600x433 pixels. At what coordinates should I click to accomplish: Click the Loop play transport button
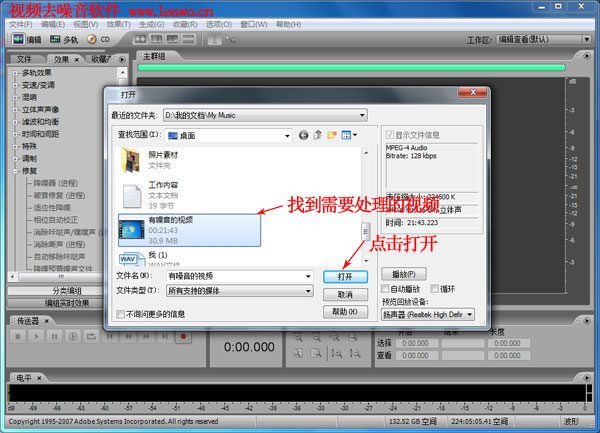click(x=91, y=337)
